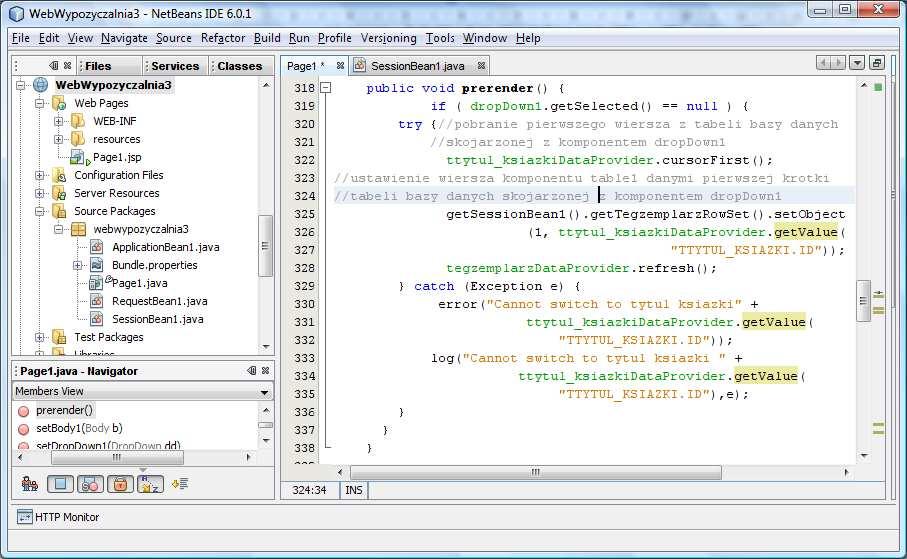Image resolution: width=907 pixels, height=559 pixels.
Task: Click the Projects tree vertical scrollbar thumb
Action: [x=265, y=247]
